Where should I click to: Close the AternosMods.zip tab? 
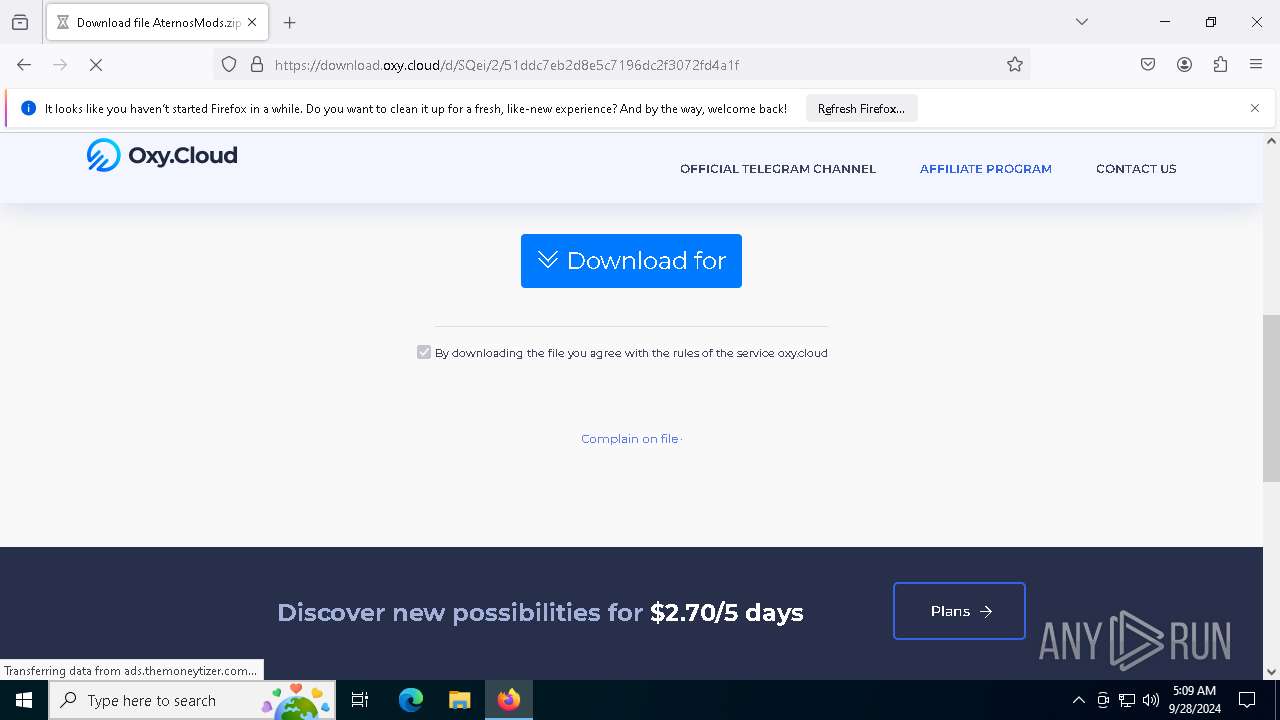(252, 22)
